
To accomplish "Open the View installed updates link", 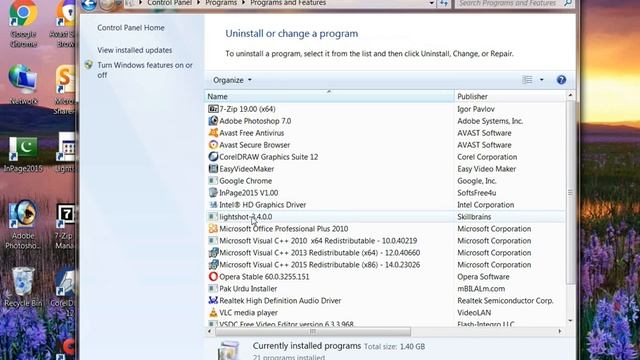I will tap(134, 50).
